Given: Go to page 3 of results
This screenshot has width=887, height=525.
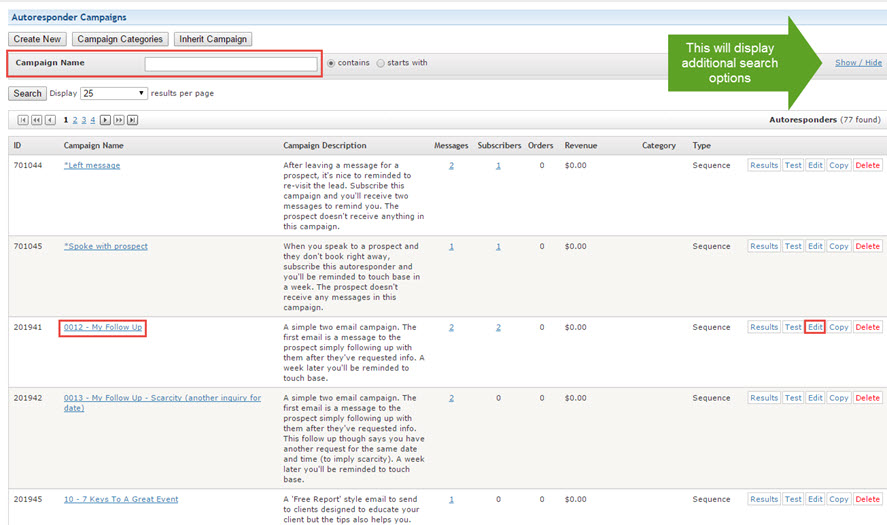Looking at the screenshot, I should [84, 120].
